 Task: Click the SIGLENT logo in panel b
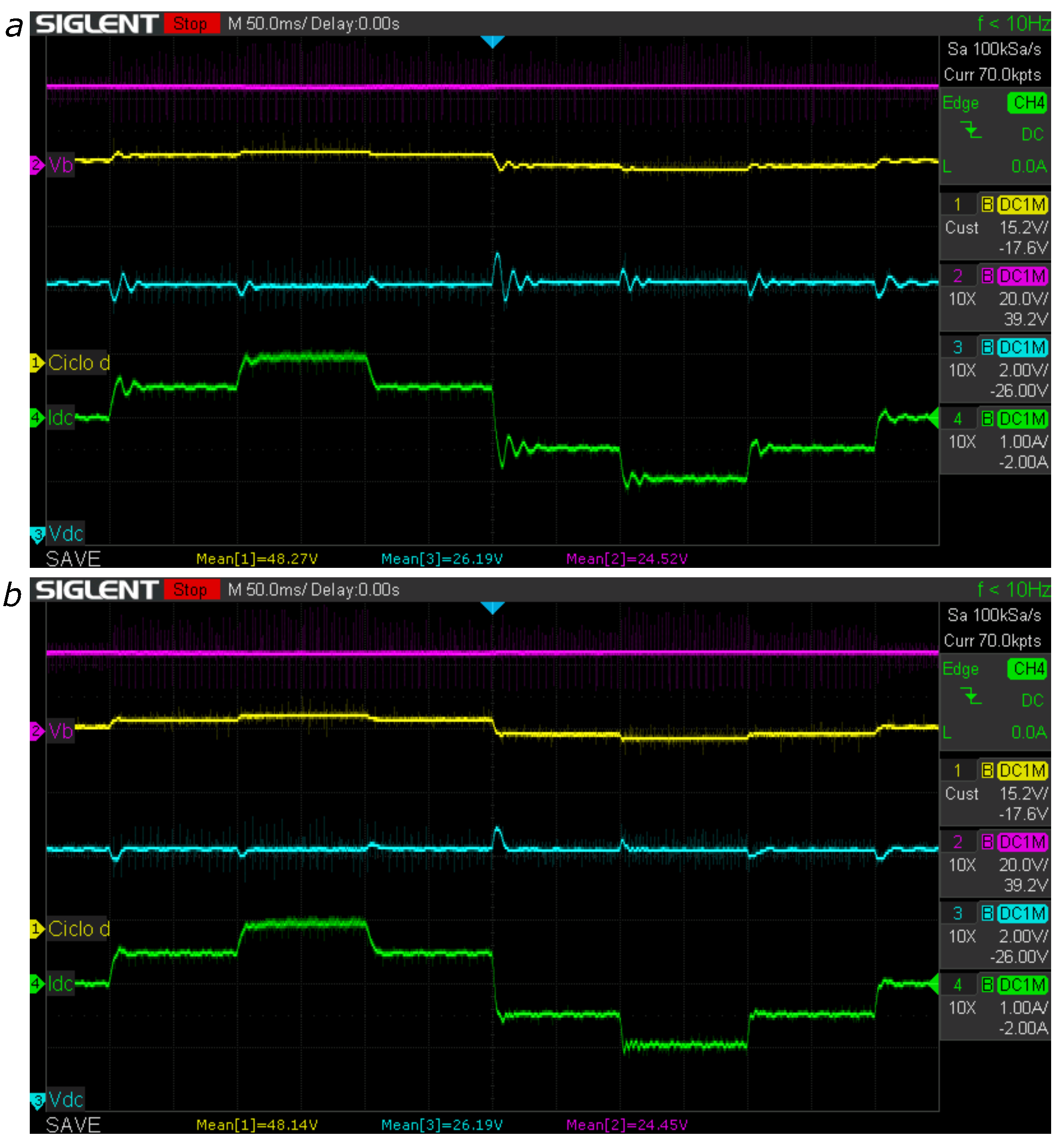coord(96,590)
